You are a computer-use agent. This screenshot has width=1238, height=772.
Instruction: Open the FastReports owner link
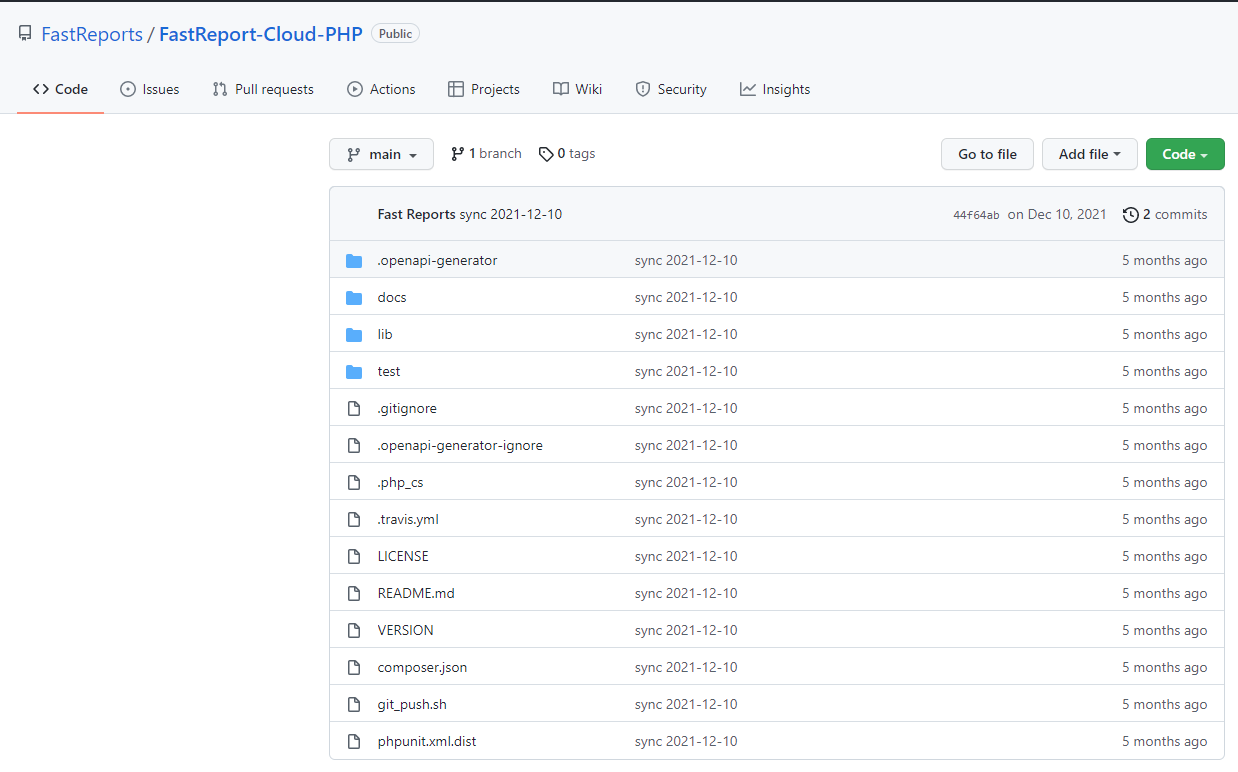point(92,34)
